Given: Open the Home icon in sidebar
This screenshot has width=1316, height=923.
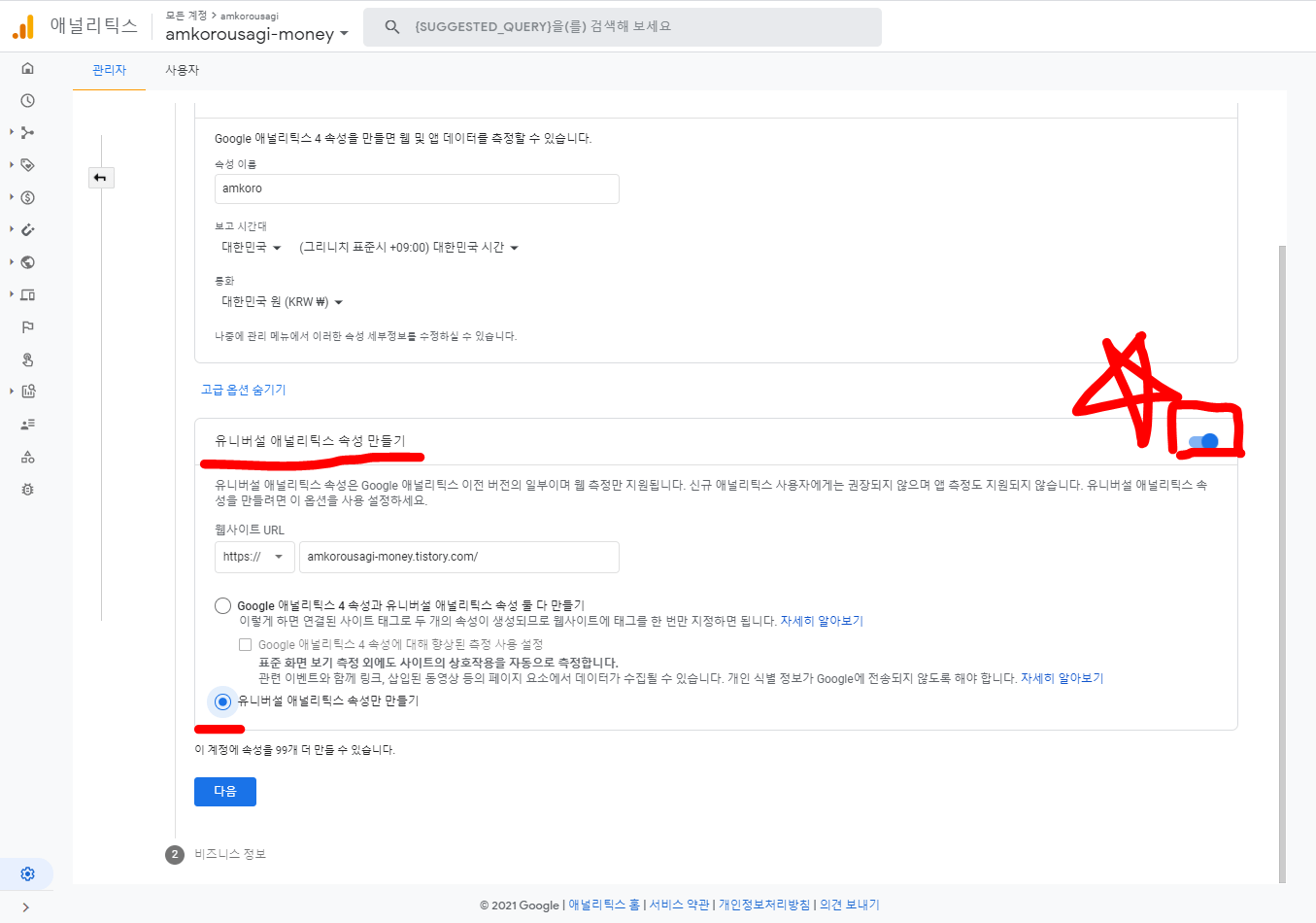Looking at the screenshot, I should click(27, 68).
